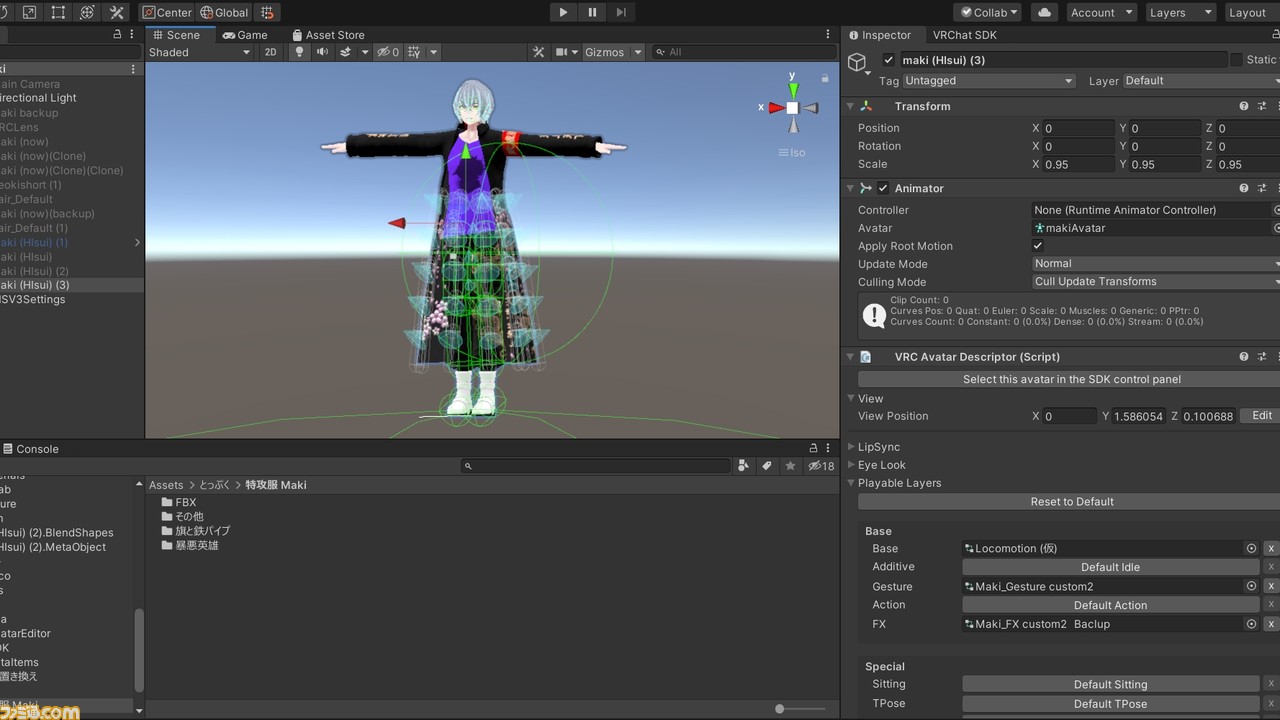Switch to the Game tab
The height and width of the screenshot is (720, 1280).
[244, 35]
